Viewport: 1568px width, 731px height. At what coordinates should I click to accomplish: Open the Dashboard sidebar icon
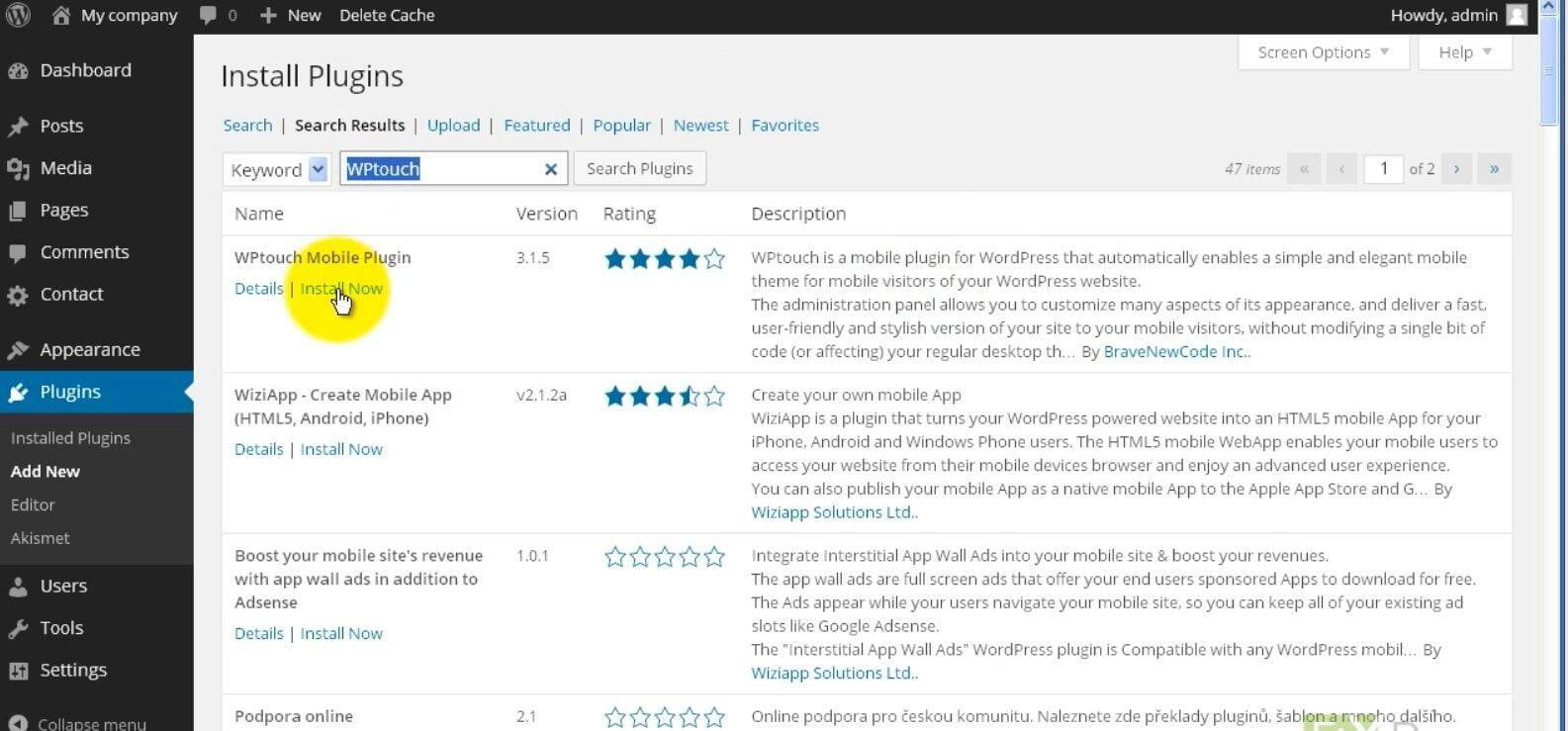coord(18,71)
